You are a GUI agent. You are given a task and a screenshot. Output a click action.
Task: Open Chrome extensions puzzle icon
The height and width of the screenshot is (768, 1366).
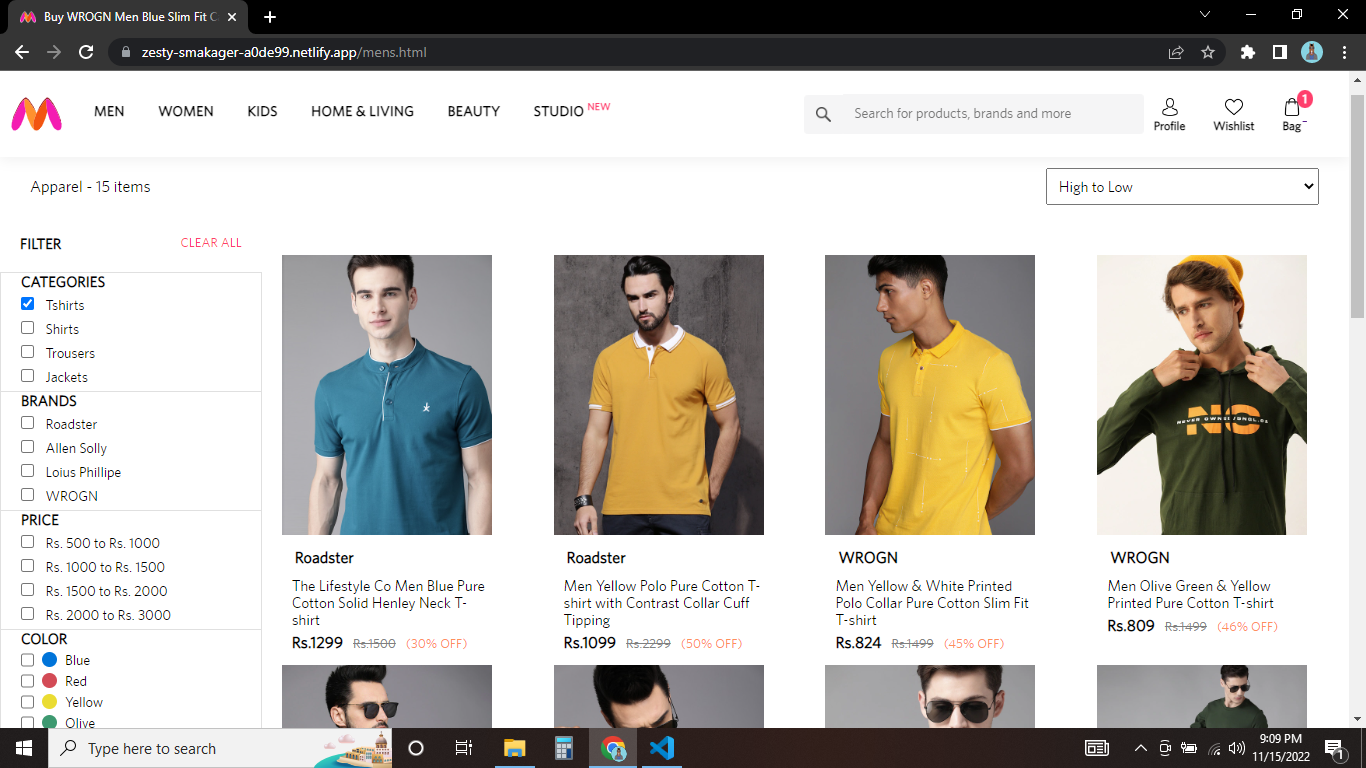(1247, 52)
